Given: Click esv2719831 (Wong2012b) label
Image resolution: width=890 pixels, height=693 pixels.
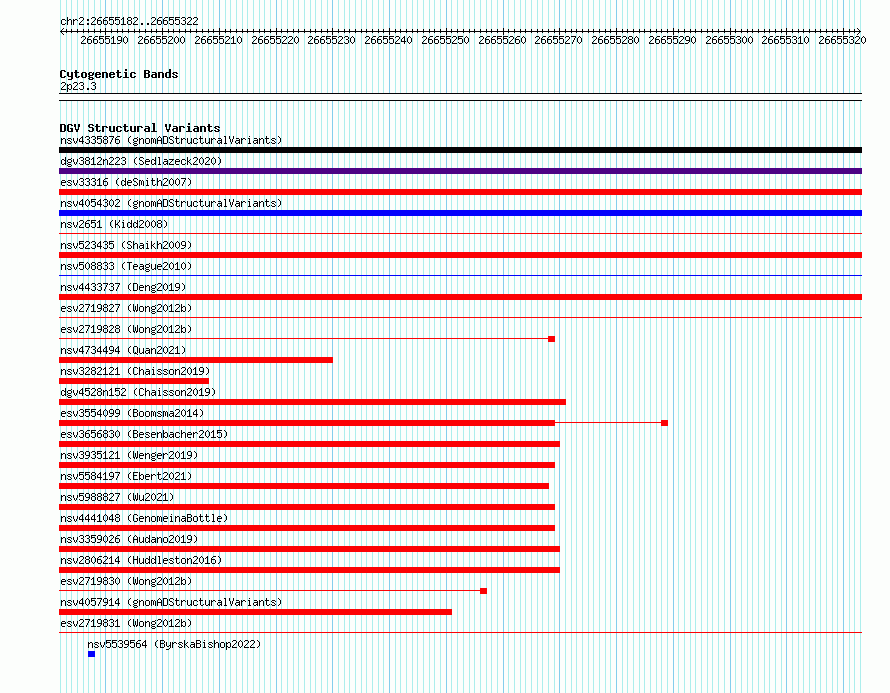Looking at the screenshot, I should point(126,623).
